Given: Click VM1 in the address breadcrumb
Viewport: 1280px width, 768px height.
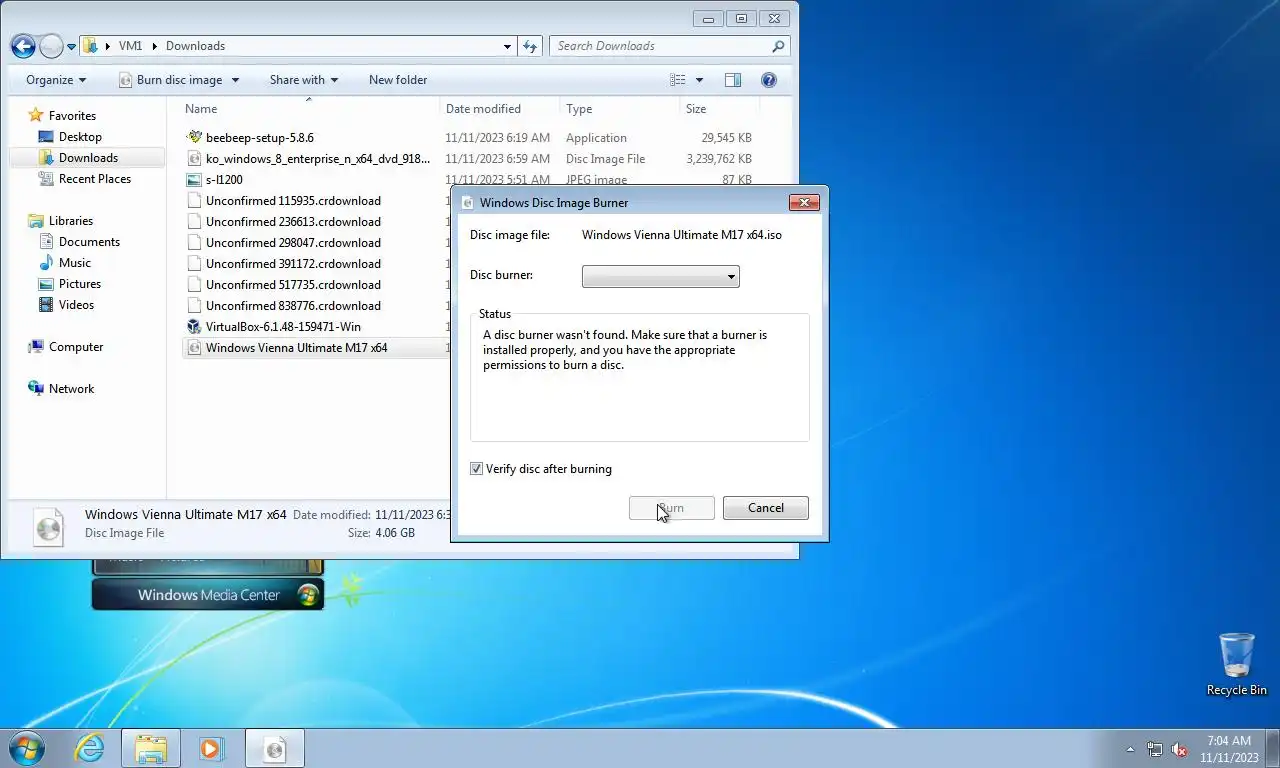Looking at the screenshot, I should pos(130,46).
